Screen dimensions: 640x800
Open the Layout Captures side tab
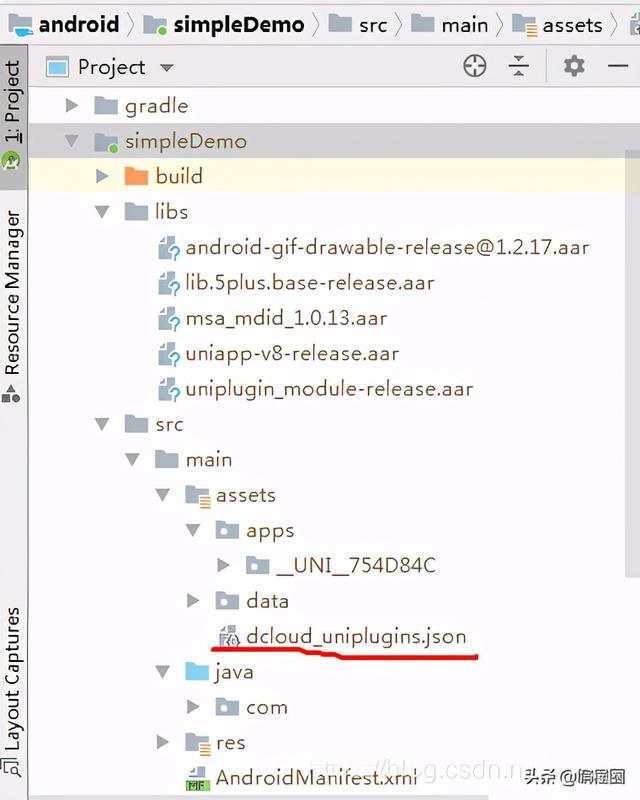pyautogui.click(x=13, y=690)
